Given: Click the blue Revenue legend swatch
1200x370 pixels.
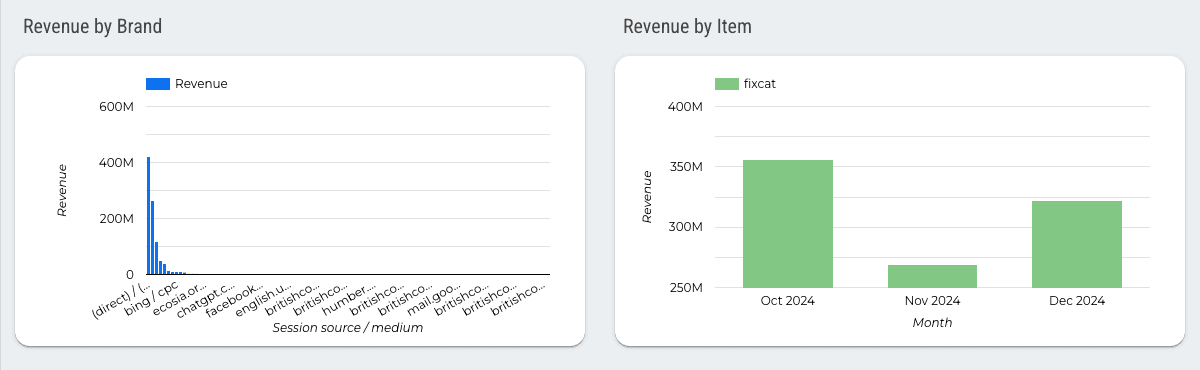Looking at the screenshot, I should coord(158,84).
